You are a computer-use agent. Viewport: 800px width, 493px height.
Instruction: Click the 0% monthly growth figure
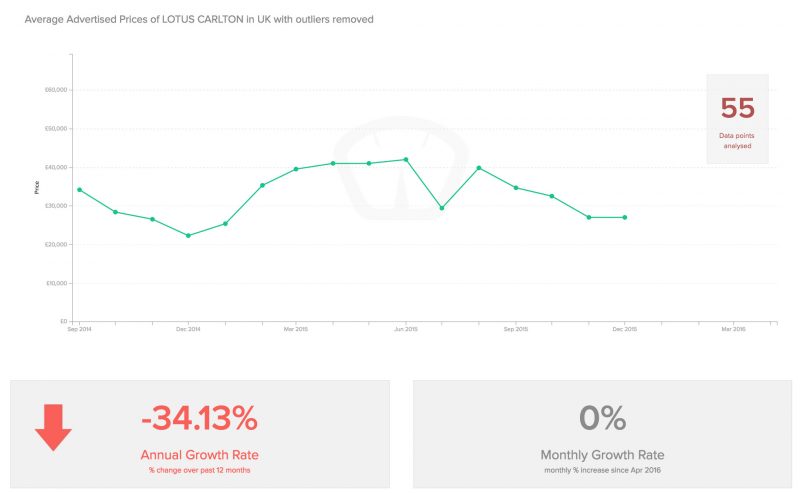[602, 418]
